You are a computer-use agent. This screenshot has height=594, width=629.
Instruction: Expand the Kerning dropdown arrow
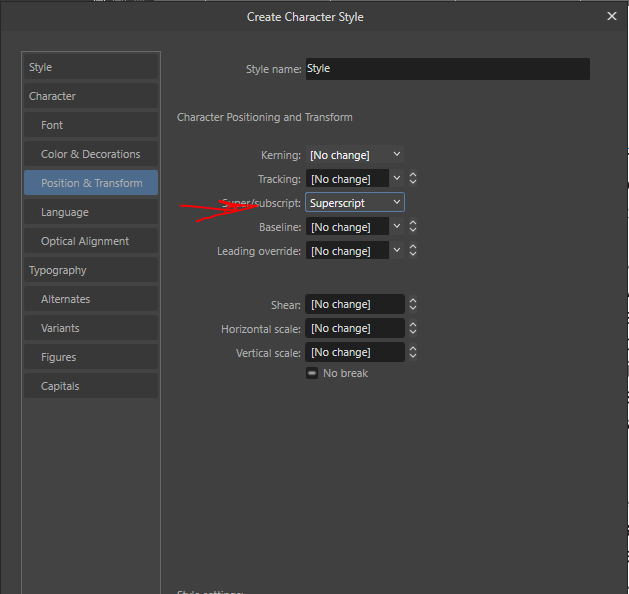(x=397, y=155)
